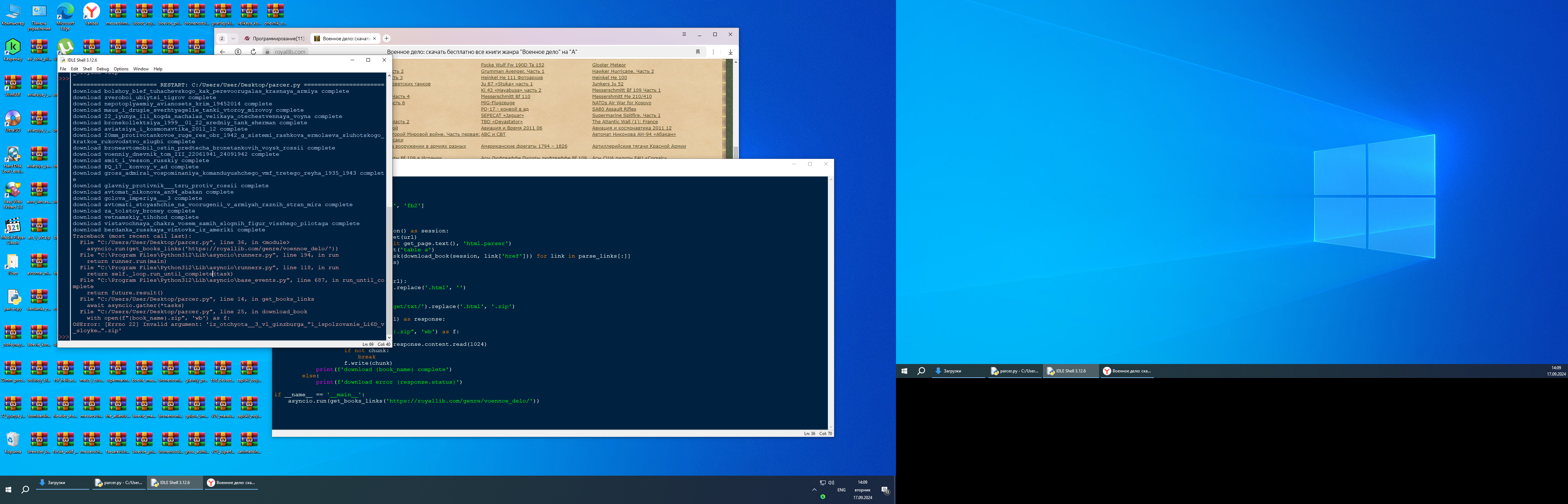Select the Kaspersky desktop shortcut
This screenshot has height=504, width=1568.
tap(13, 50)
